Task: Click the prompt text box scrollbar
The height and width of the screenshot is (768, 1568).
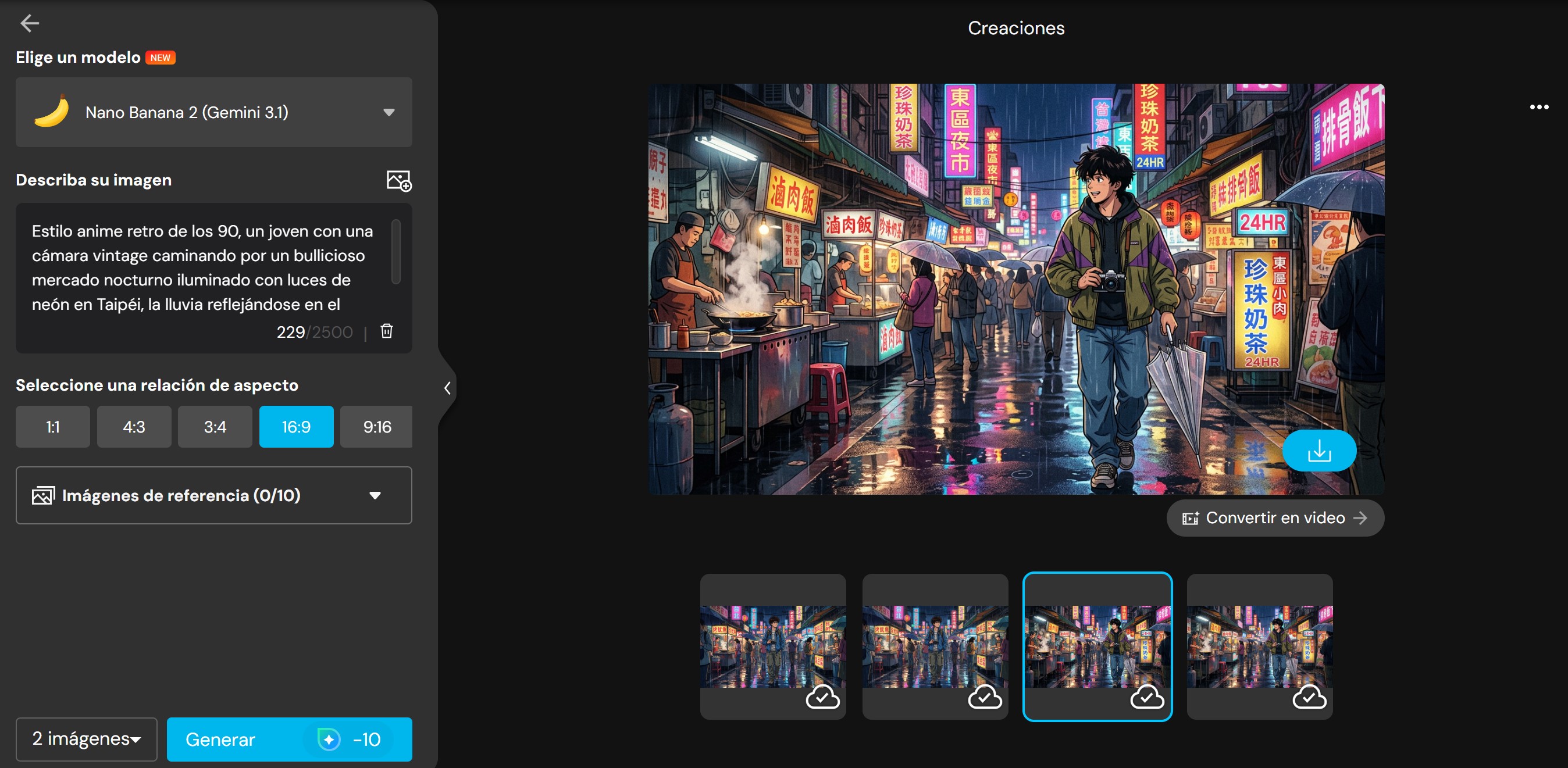Action: click(395, 251)
